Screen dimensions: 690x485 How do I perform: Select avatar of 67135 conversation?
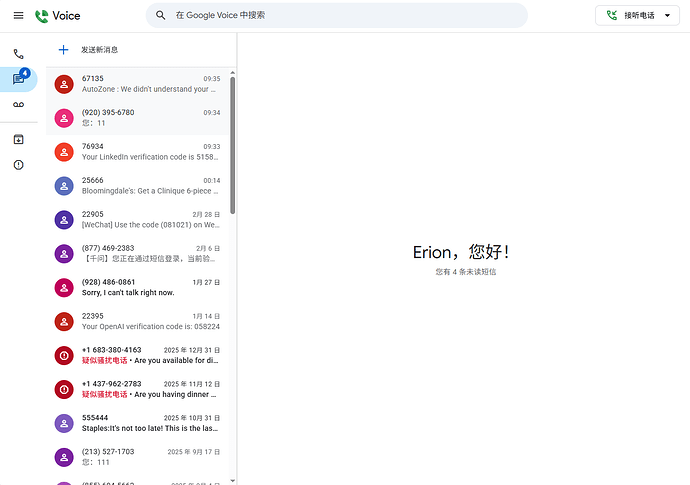click(x=64, y=84)
